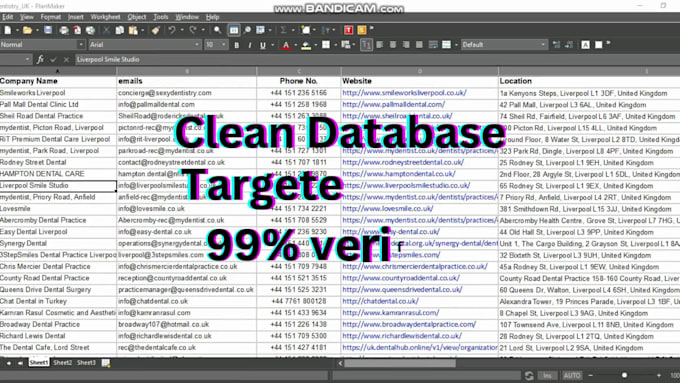
Task: Decrease indent with the arrow icon after Default
Action: coord(556,45)
